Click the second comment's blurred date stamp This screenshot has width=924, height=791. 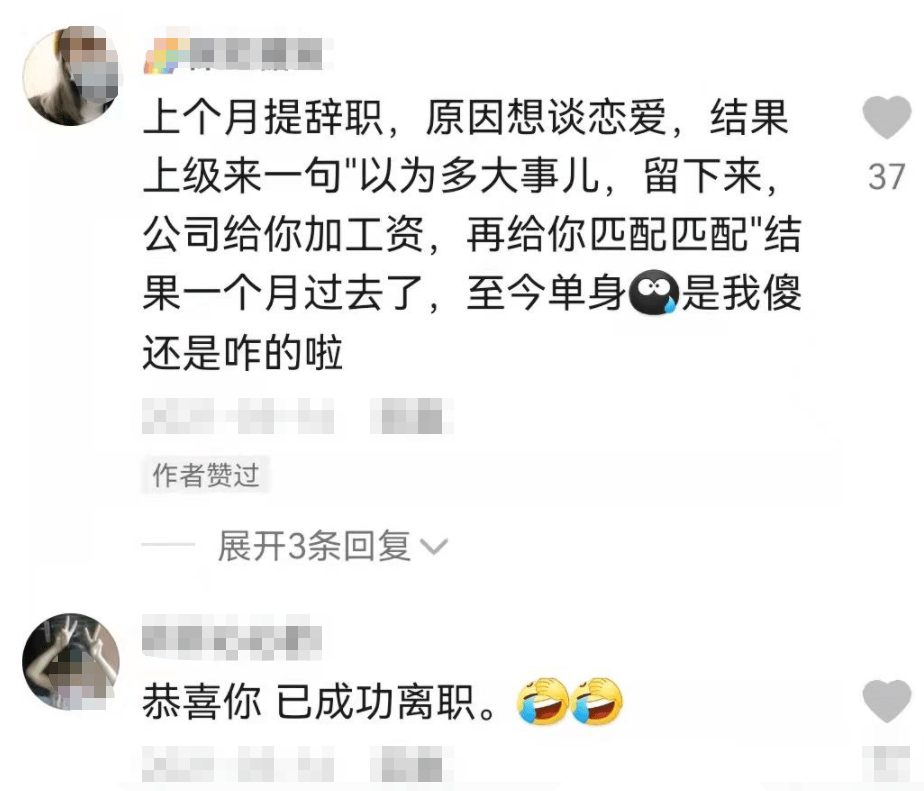tap(238, 764)
